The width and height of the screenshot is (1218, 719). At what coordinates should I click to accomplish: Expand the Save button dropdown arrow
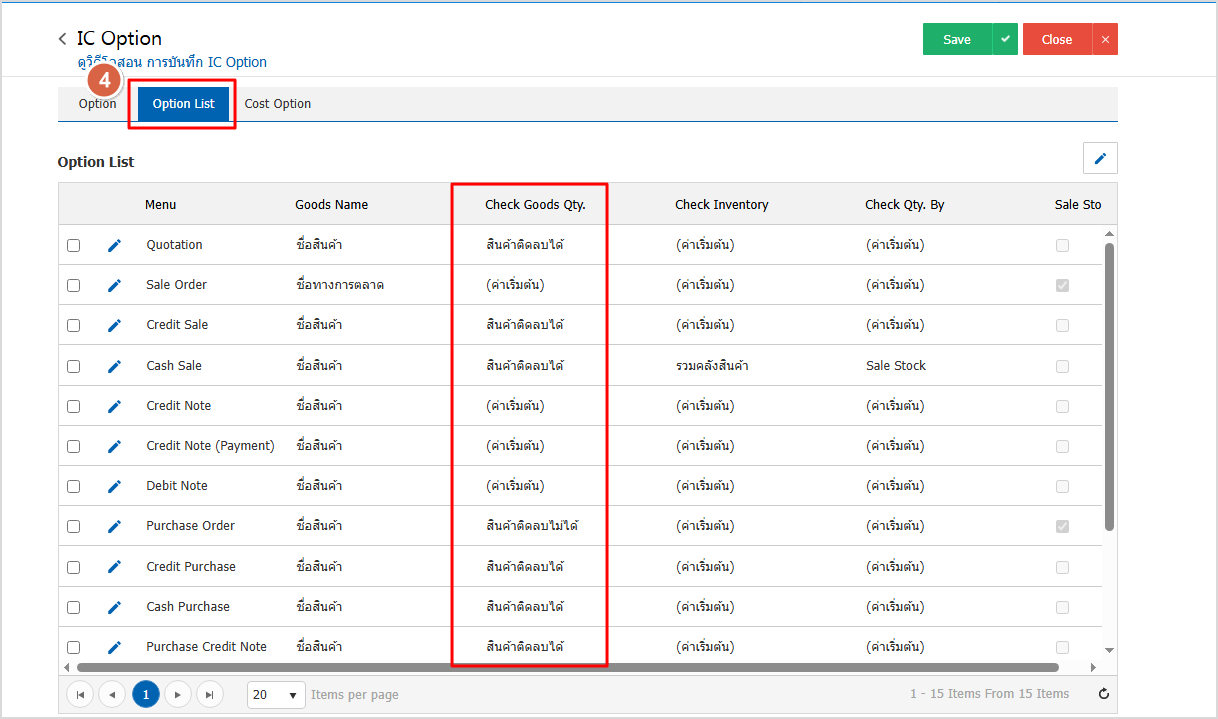click(1005, 39)
